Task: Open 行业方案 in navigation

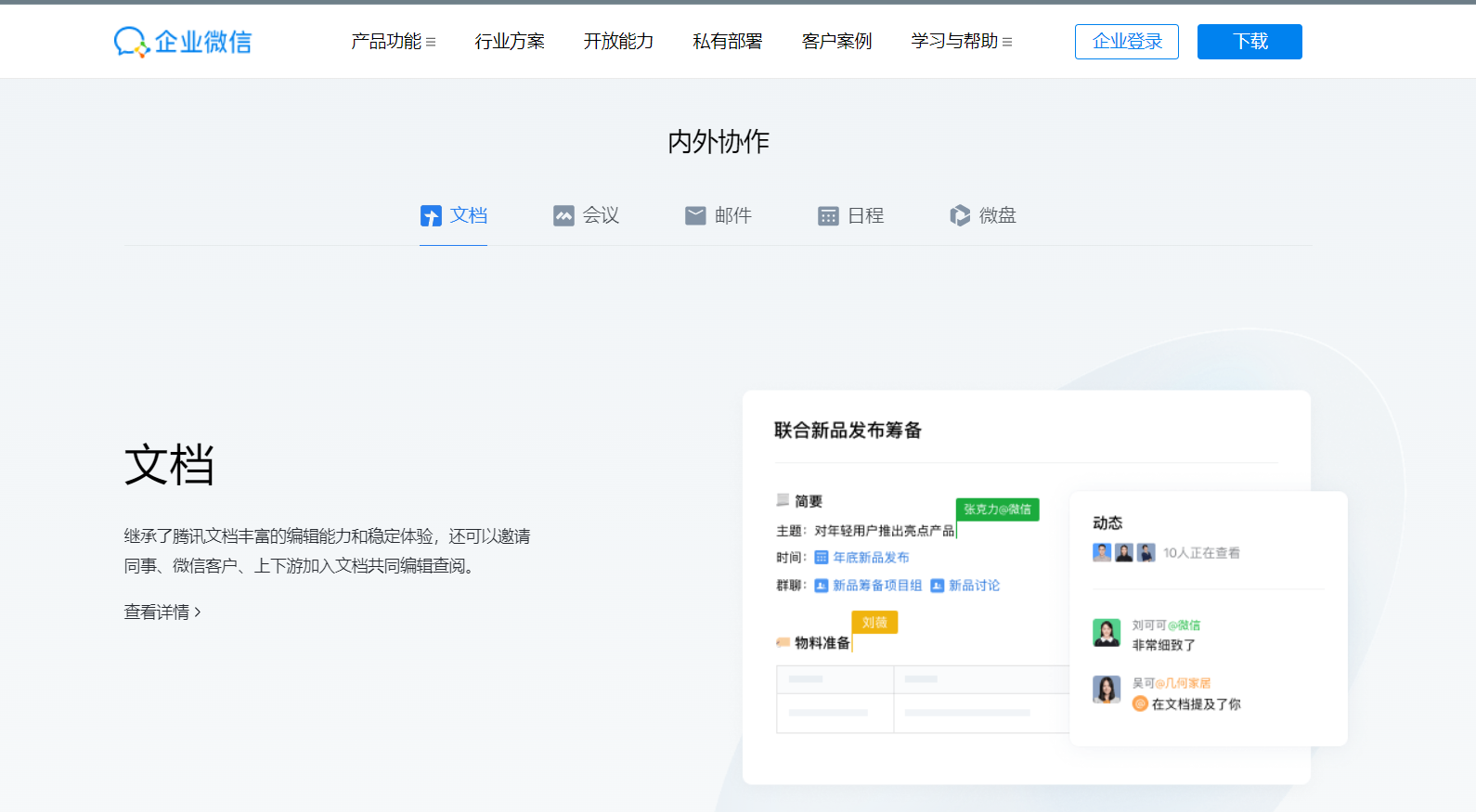Action: pyautogui.click(x=510, y=42)
